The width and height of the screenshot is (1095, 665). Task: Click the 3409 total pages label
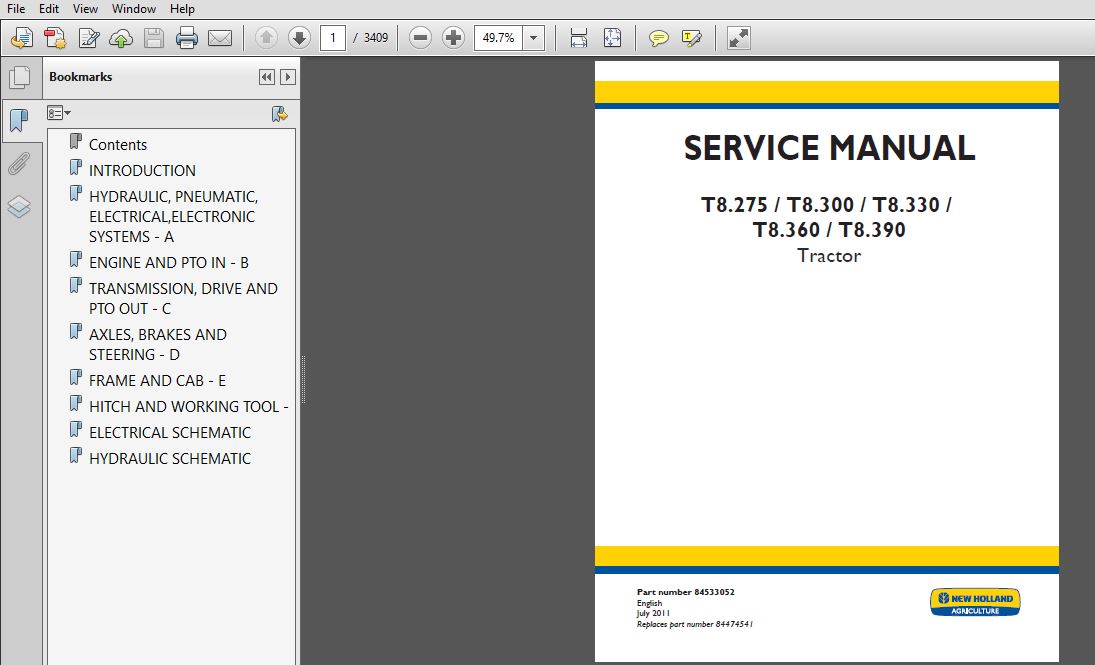(x=376, y=38)
